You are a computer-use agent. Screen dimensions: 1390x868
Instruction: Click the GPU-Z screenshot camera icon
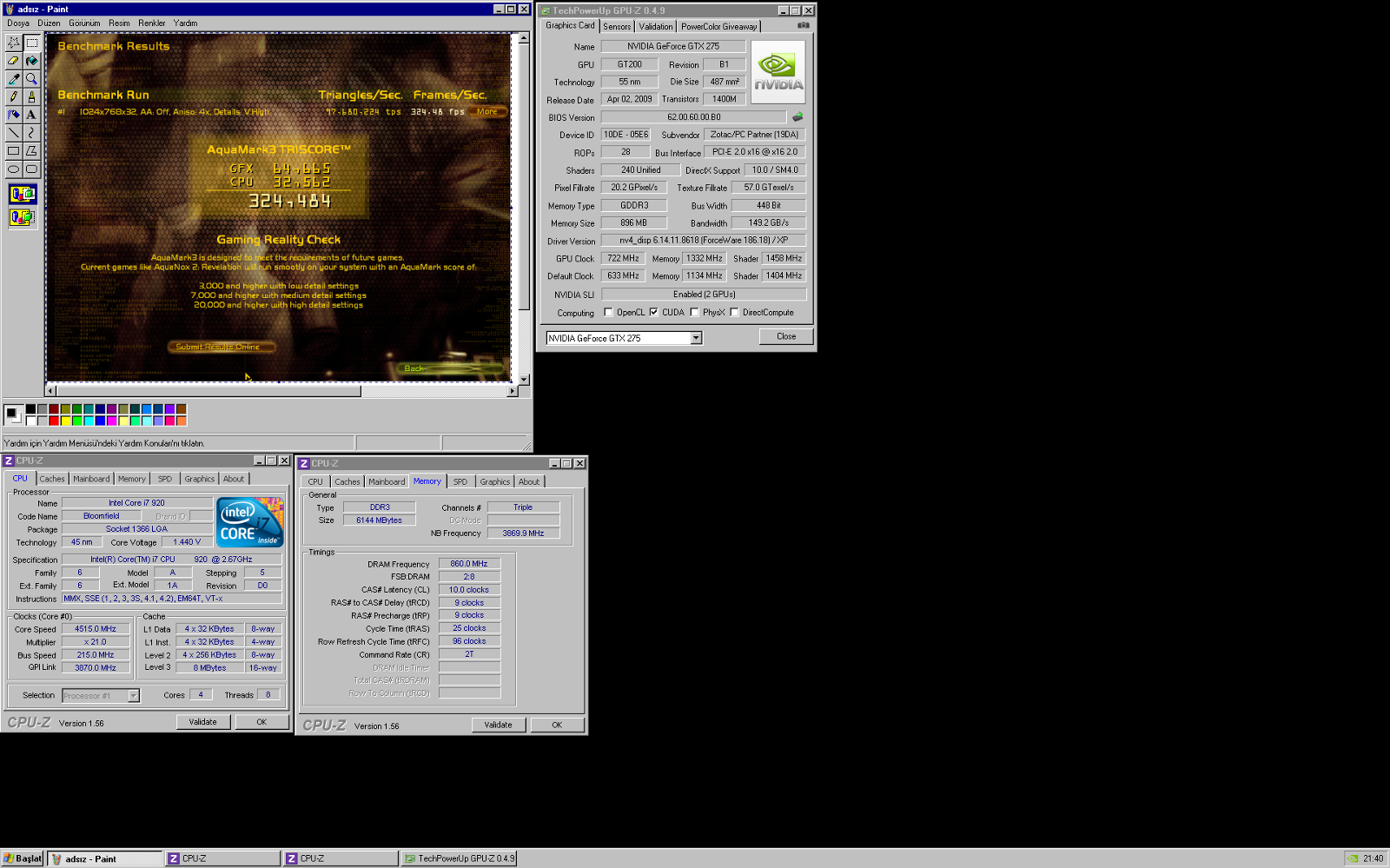pos(804,25)
